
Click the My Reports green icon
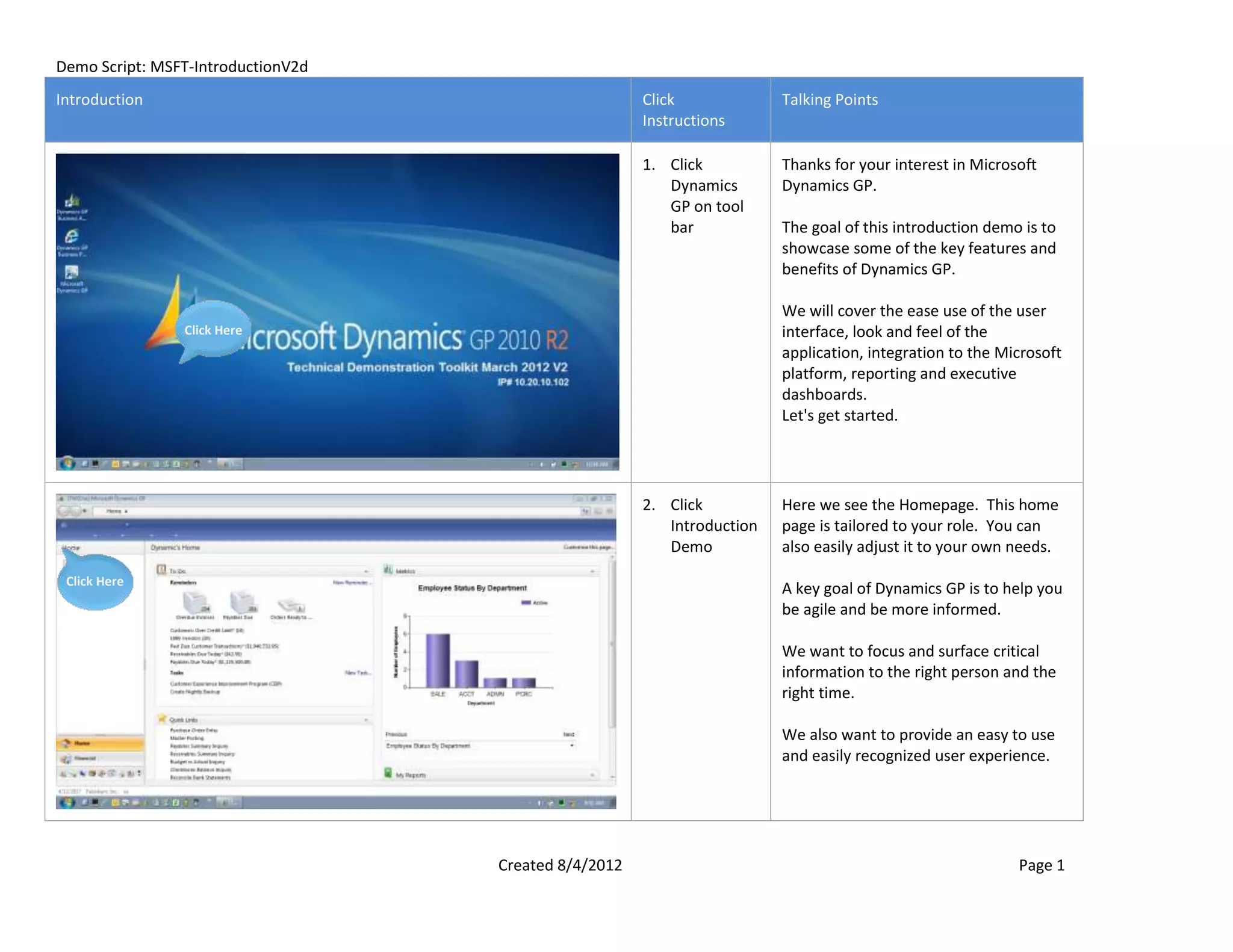point(388,773)
